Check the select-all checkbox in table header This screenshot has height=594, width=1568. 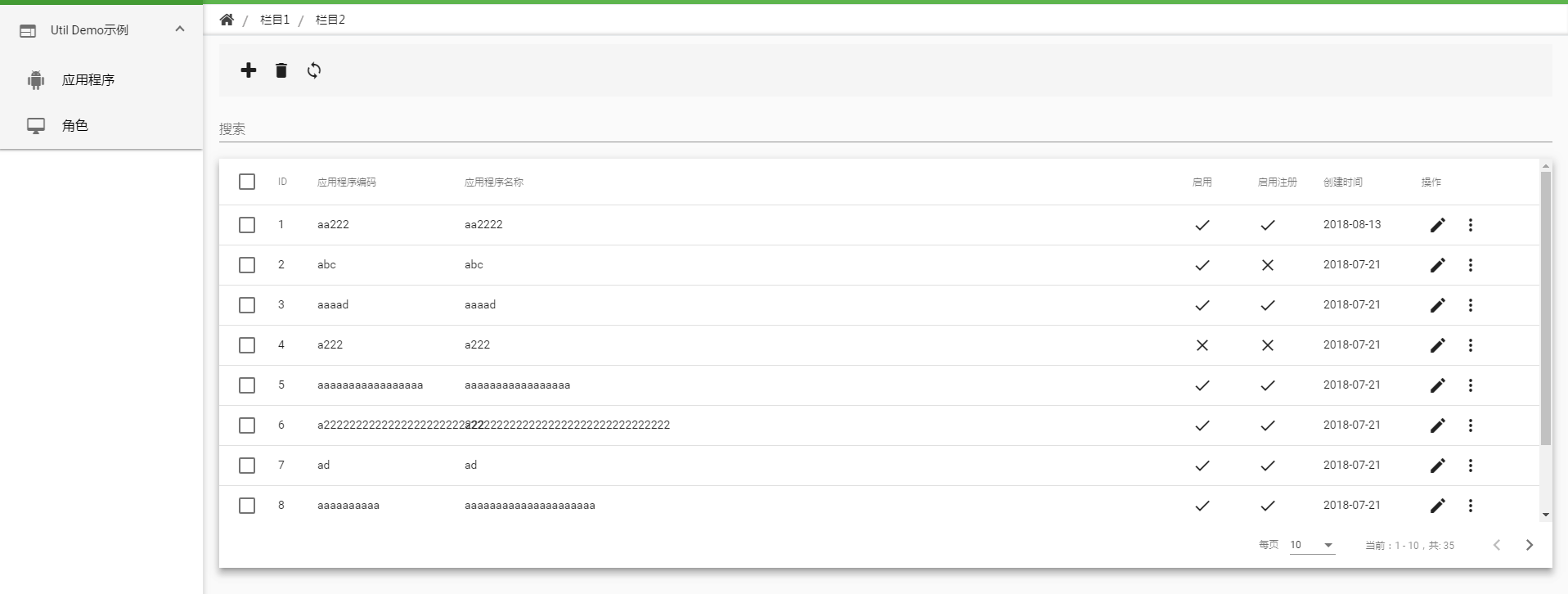247,182
